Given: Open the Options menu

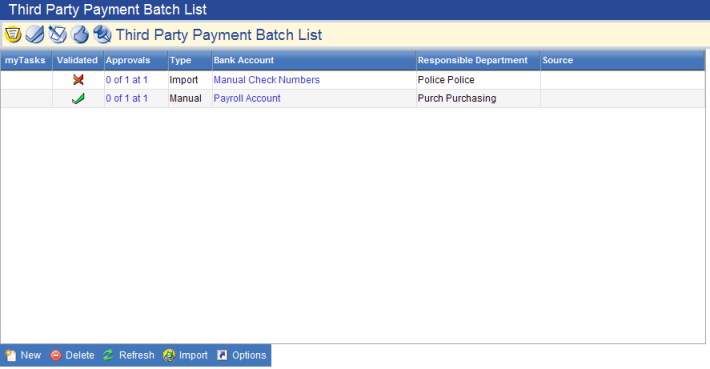Looking at the screenshot, I should pos(242,355).
